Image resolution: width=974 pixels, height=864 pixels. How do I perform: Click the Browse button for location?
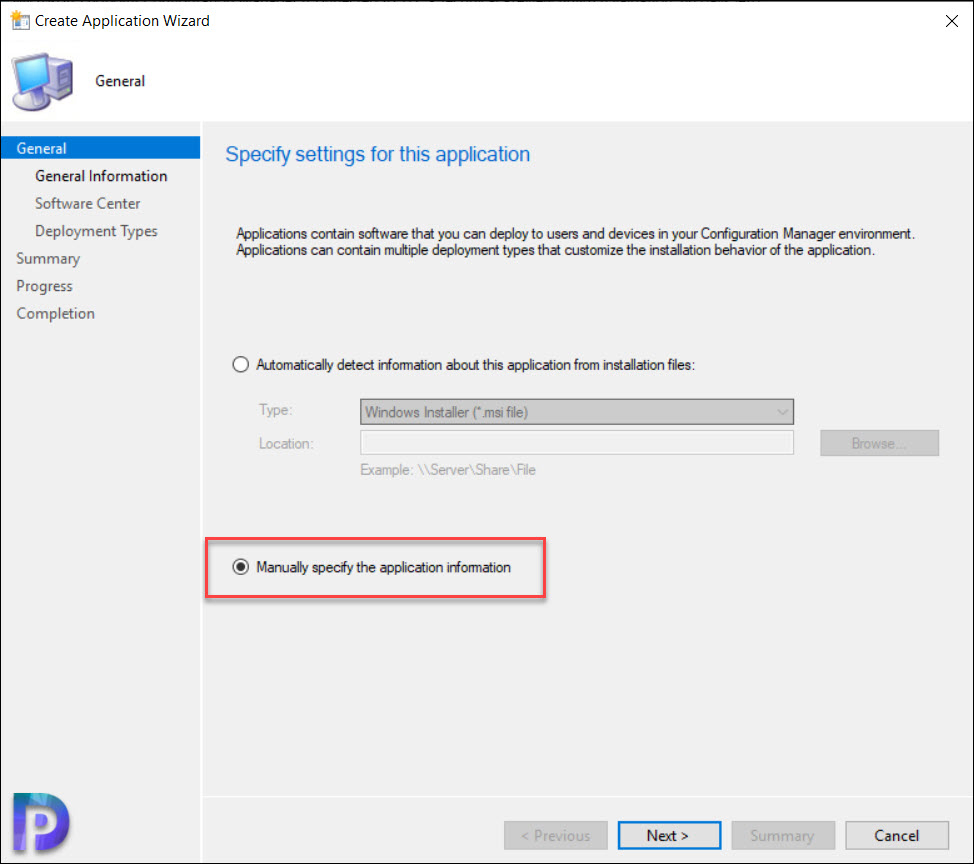(x=879, y=443)
